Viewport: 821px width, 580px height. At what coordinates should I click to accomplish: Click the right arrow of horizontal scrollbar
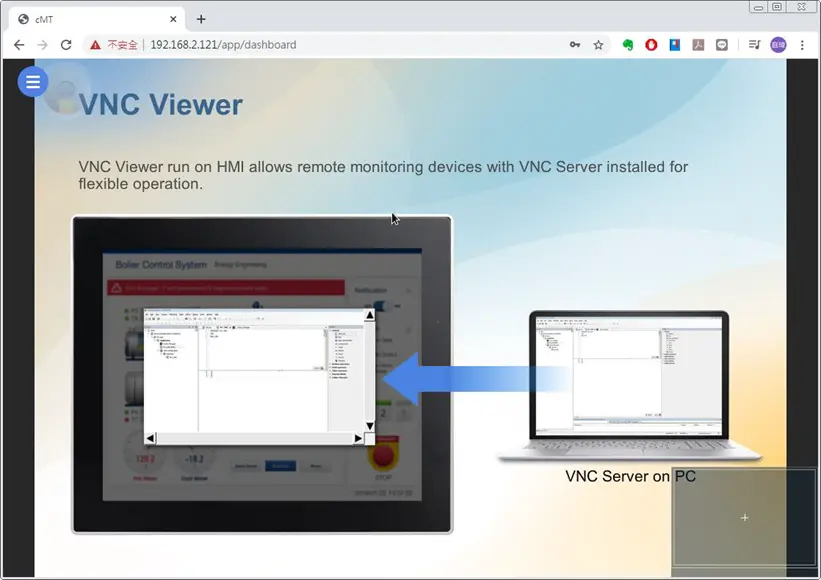(358, 439)
